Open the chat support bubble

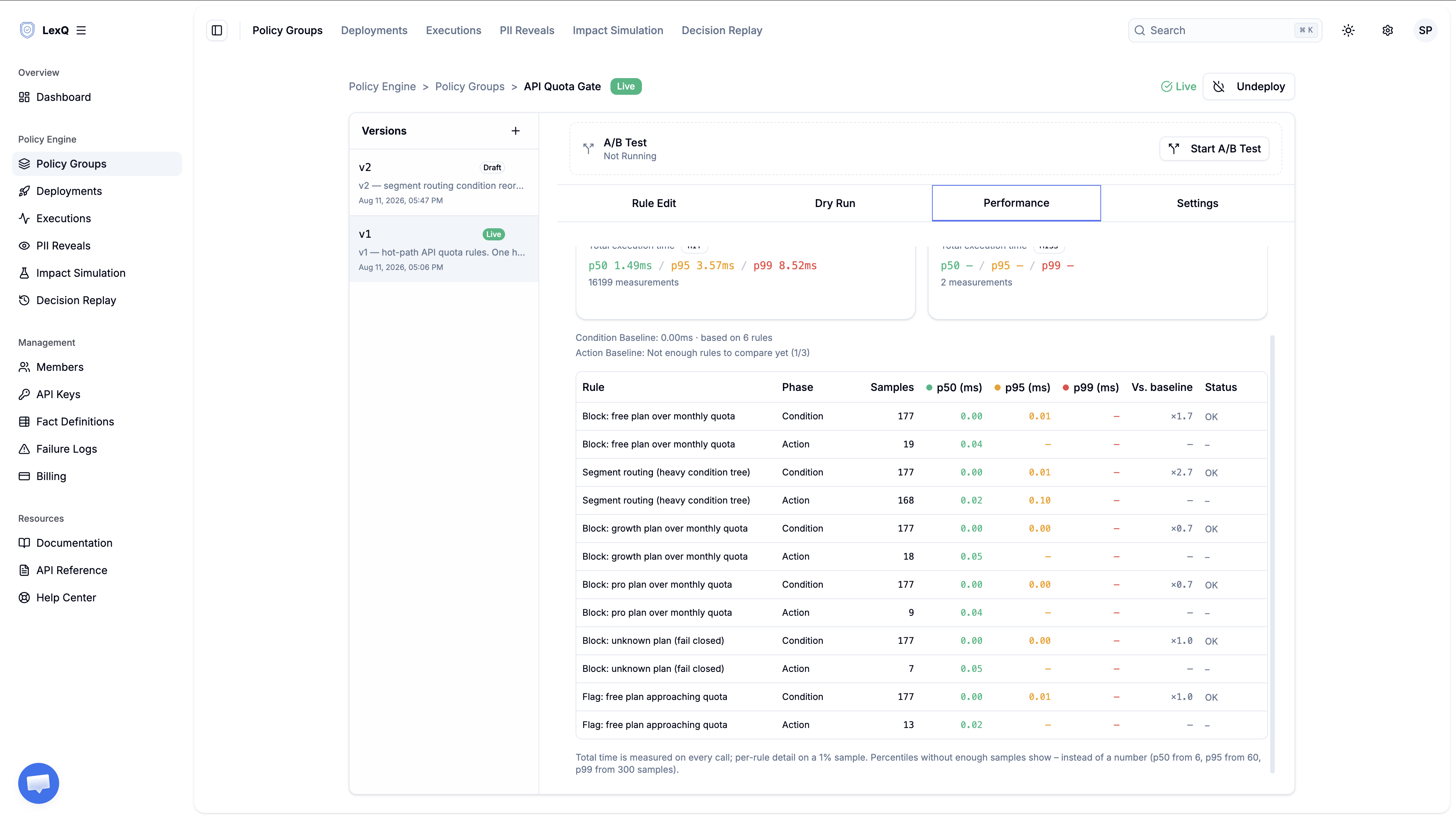point(38,783)
